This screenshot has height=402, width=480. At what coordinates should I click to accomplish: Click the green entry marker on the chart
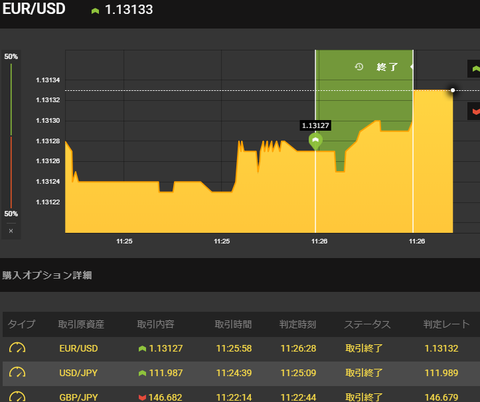pos(315,141)
